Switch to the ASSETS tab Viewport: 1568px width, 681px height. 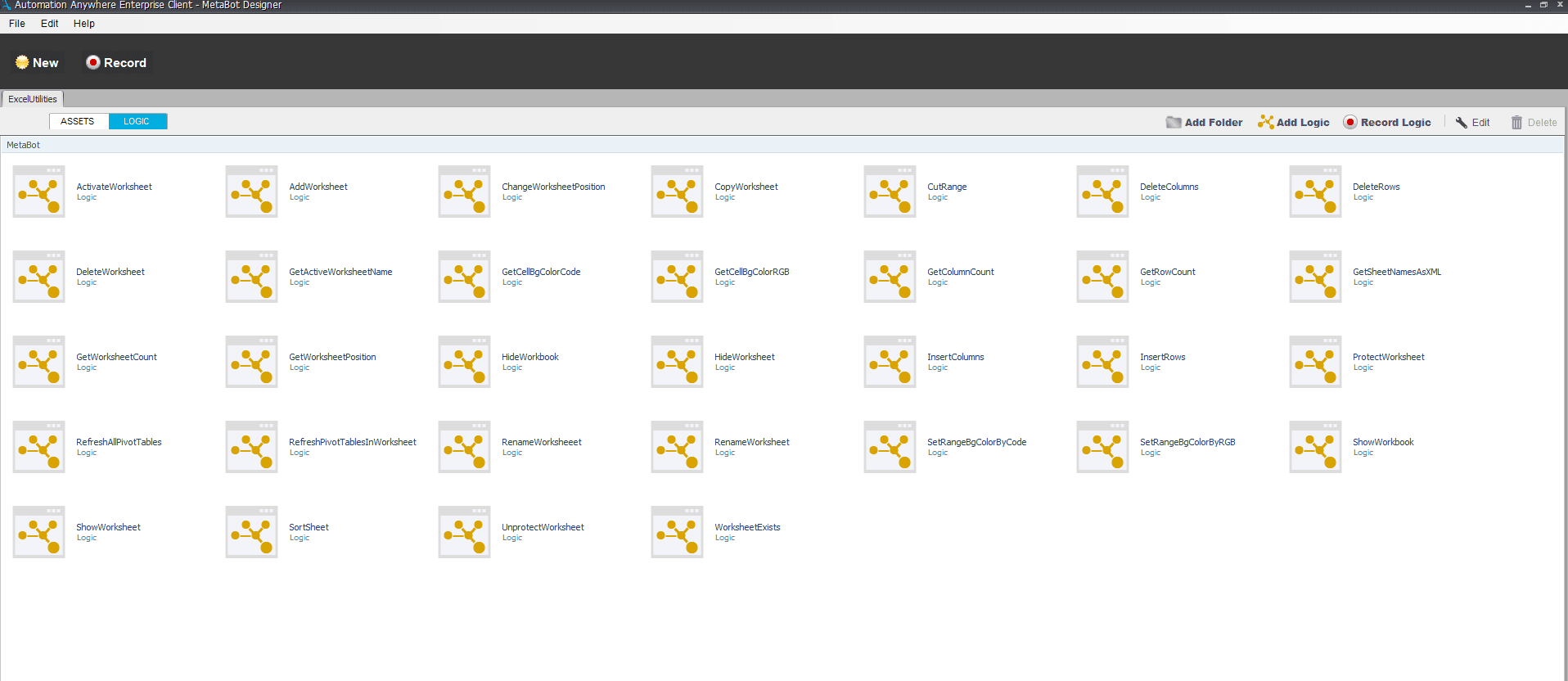pyautogui.click(x=78, y=121)
